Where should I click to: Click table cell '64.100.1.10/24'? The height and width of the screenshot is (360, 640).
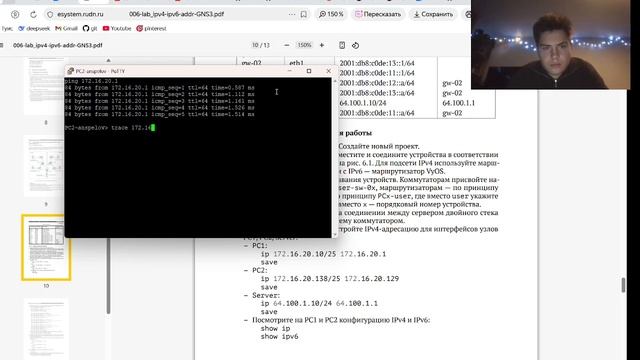[x=363, y=103]
